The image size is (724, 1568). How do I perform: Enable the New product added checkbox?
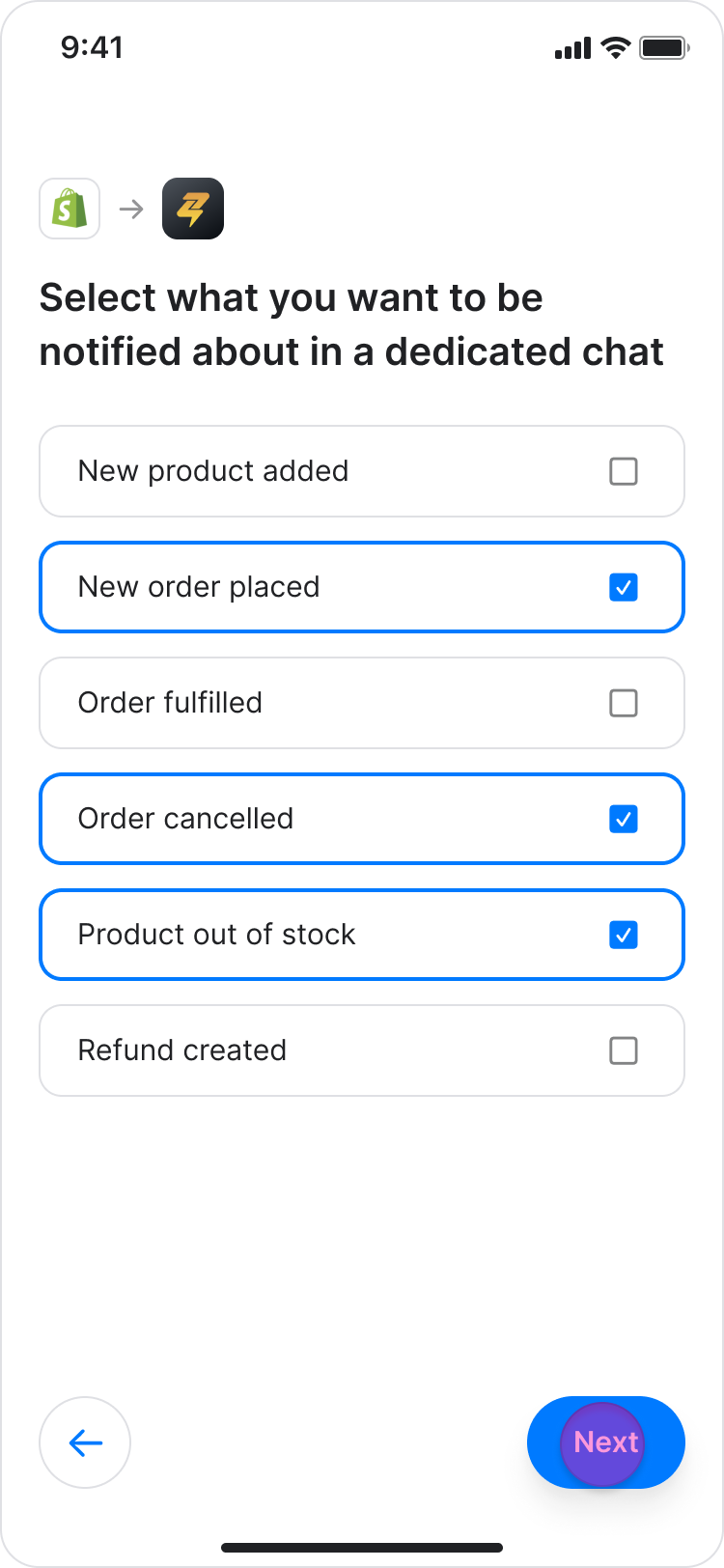624,471
